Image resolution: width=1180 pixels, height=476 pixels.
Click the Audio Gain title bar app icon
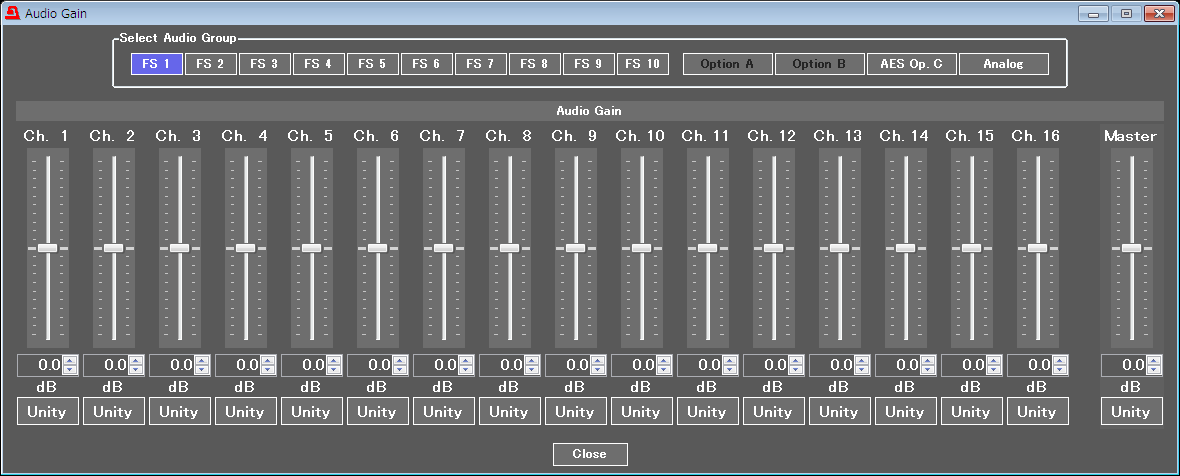(x=12, y=14)
